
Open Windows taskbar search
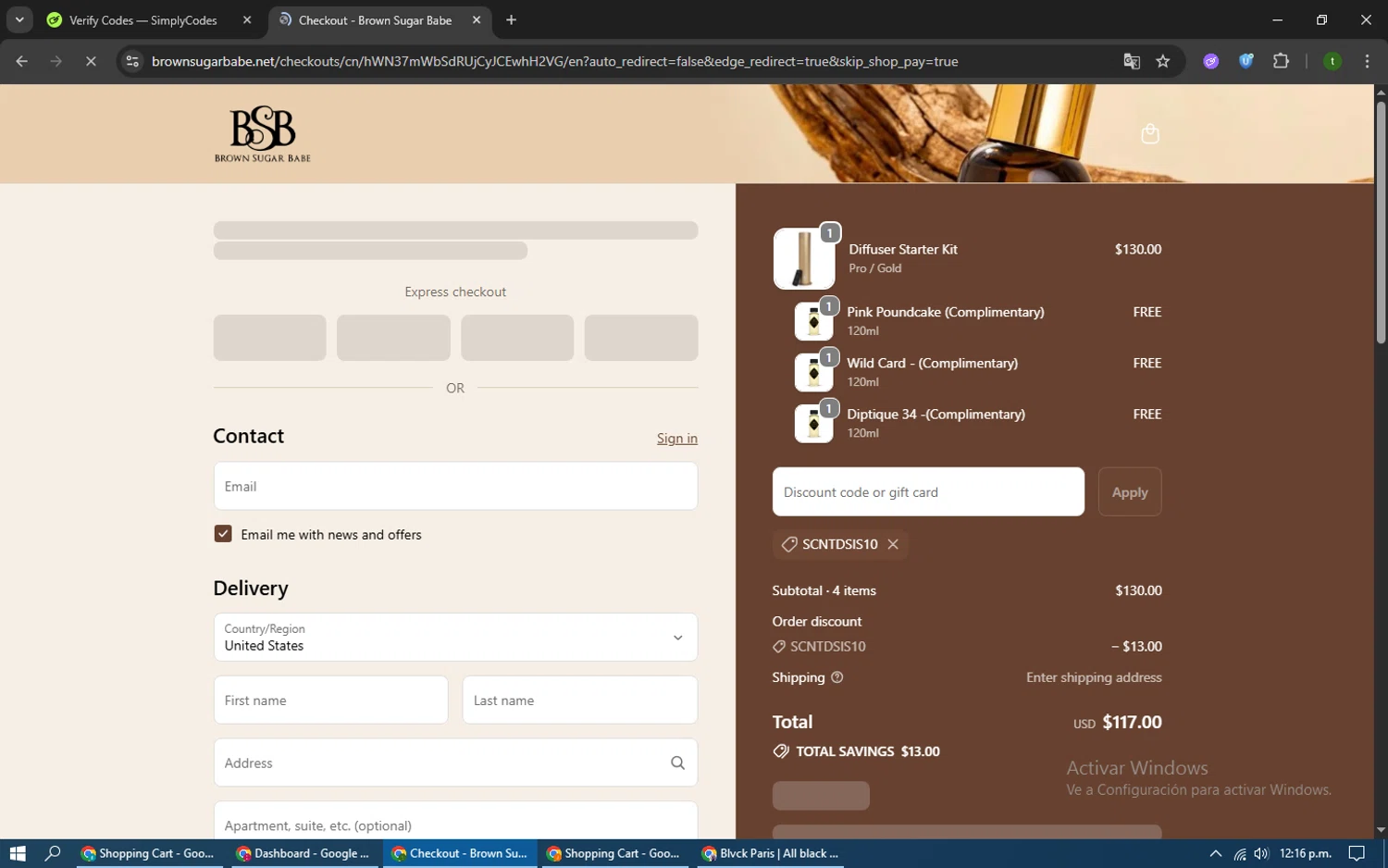[x=53, y=853]
